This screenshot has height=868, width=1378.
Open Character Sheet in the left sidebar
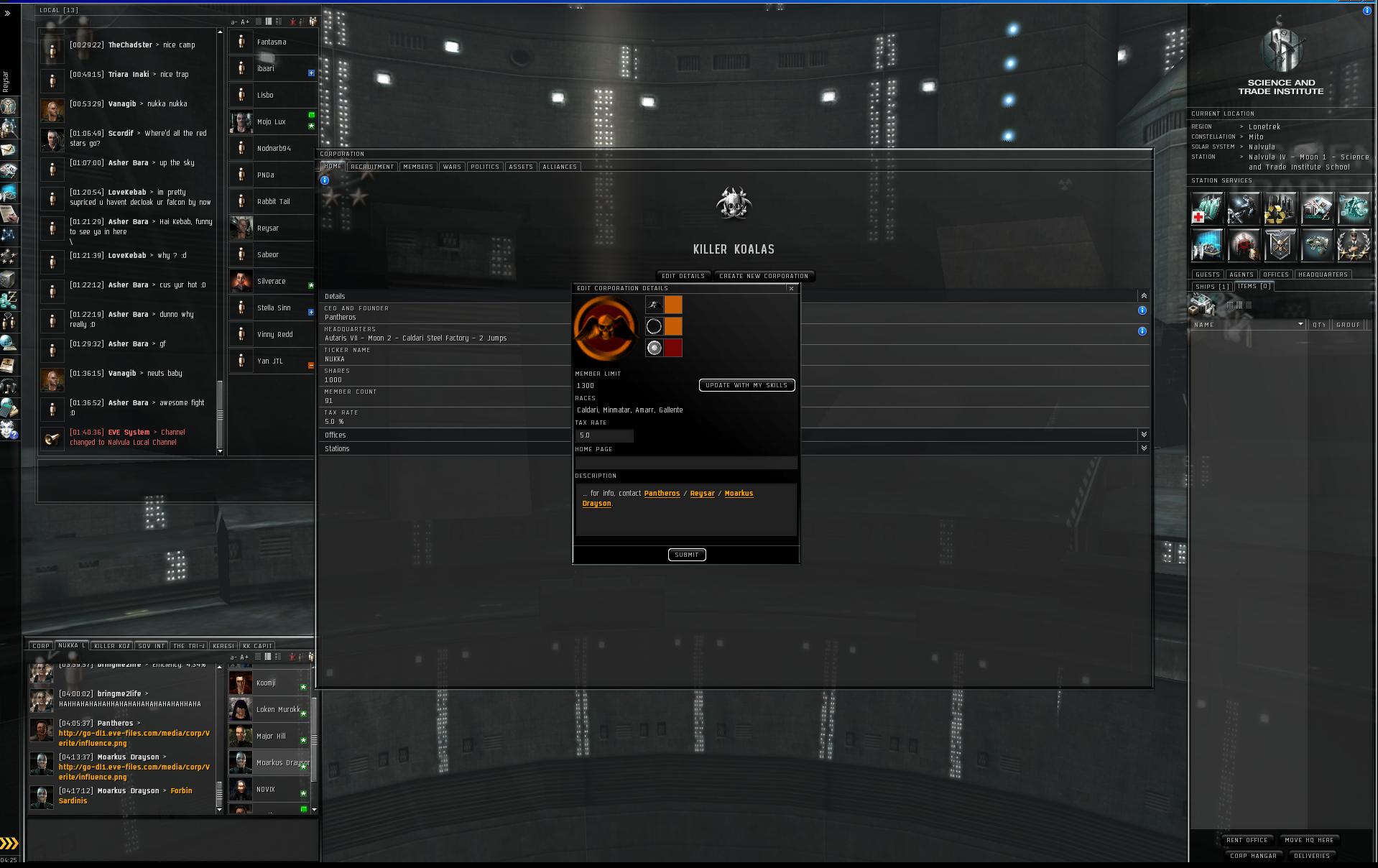tap(9, 106)
